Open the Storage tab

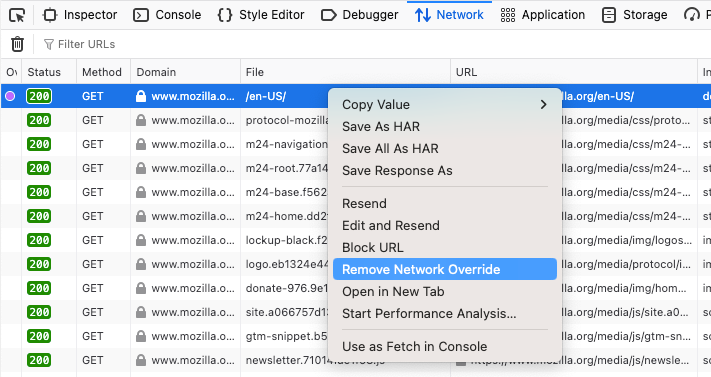[x=634, y=15]
